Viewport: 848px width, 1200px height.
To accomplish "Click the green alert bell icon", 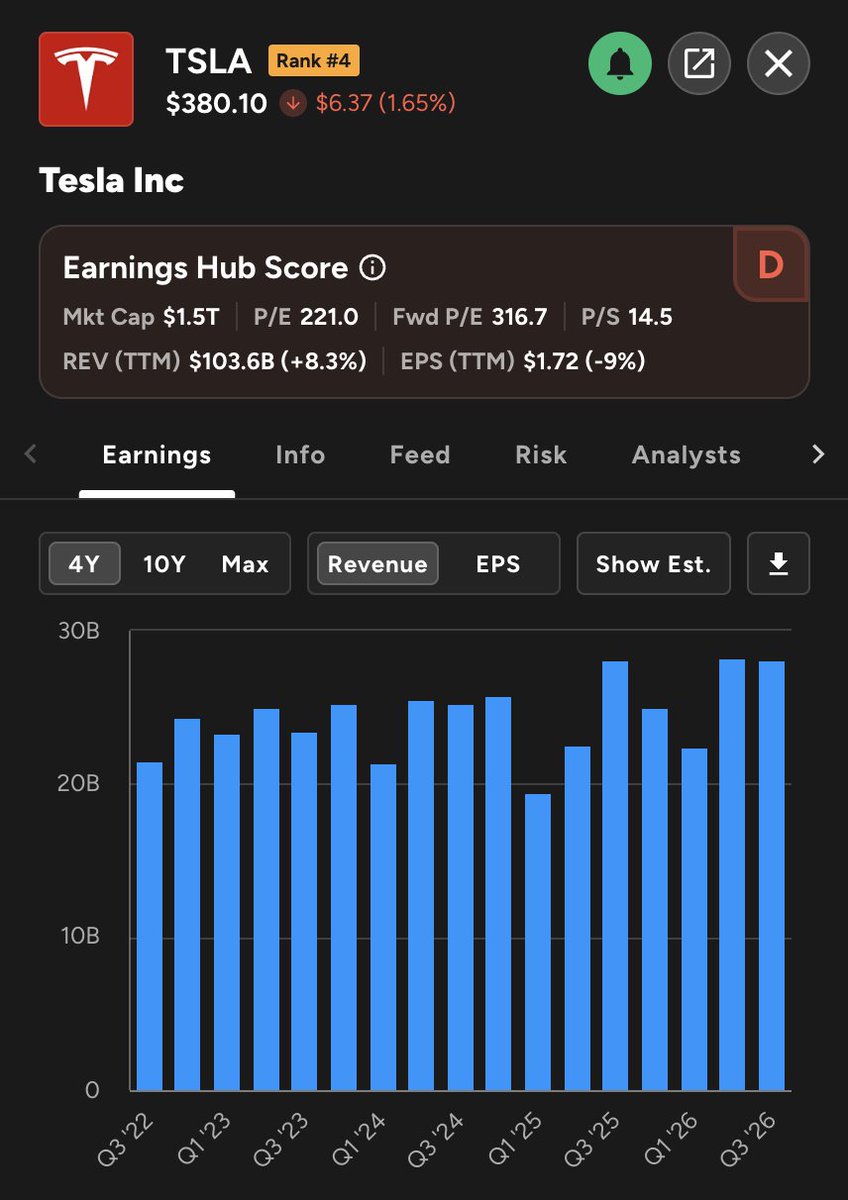I will 620,64.
